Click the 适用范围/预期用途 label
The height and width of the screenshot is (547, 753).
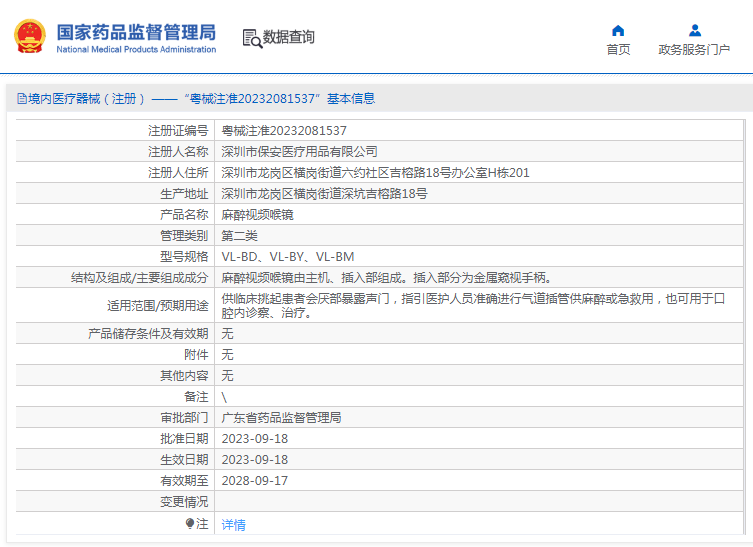point(158,305)
